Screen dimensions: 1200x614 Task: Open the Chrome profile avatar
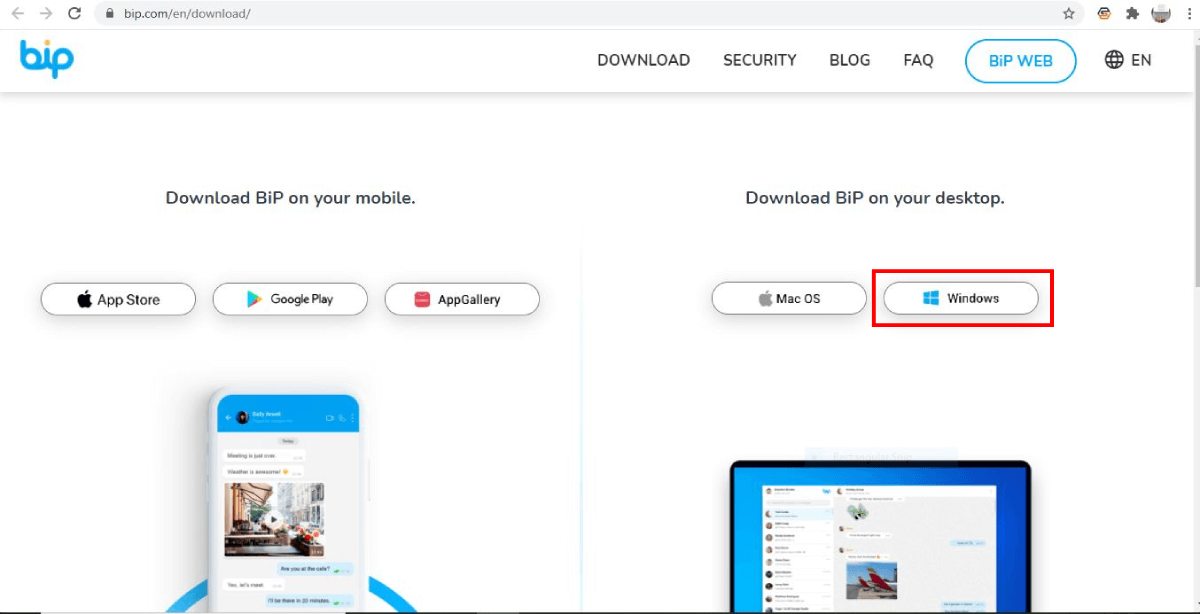[x=1160, y=14]
